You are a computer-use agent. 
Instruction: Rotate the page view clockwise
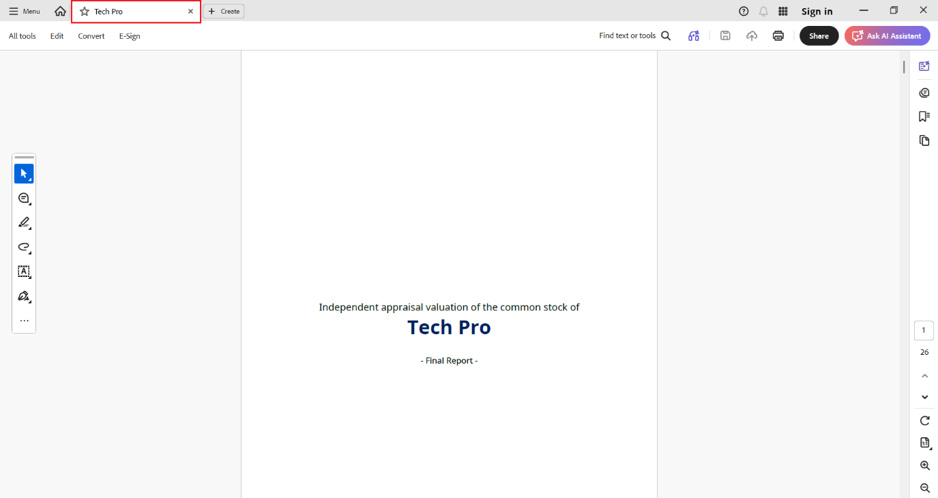coord(924,421)
